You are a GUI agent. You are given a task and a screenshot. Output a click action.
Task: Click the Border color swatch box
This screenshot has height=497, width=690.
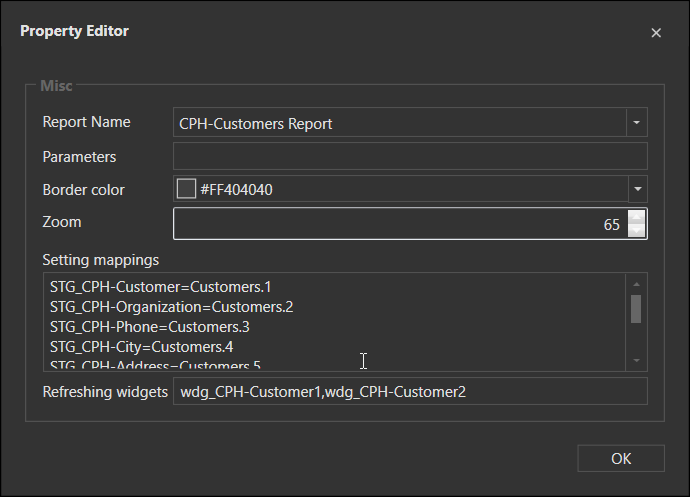pos(186,189)
